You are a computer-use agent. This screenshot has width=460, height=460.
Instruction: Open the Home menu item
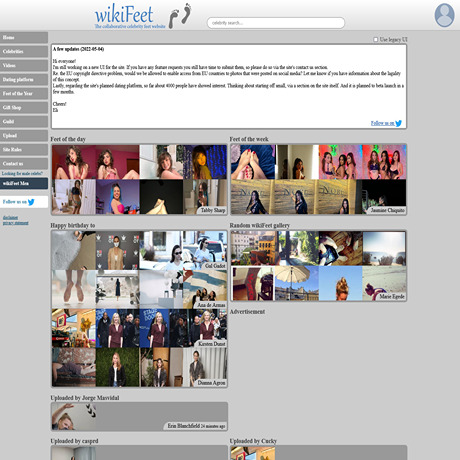coord(24,38)
